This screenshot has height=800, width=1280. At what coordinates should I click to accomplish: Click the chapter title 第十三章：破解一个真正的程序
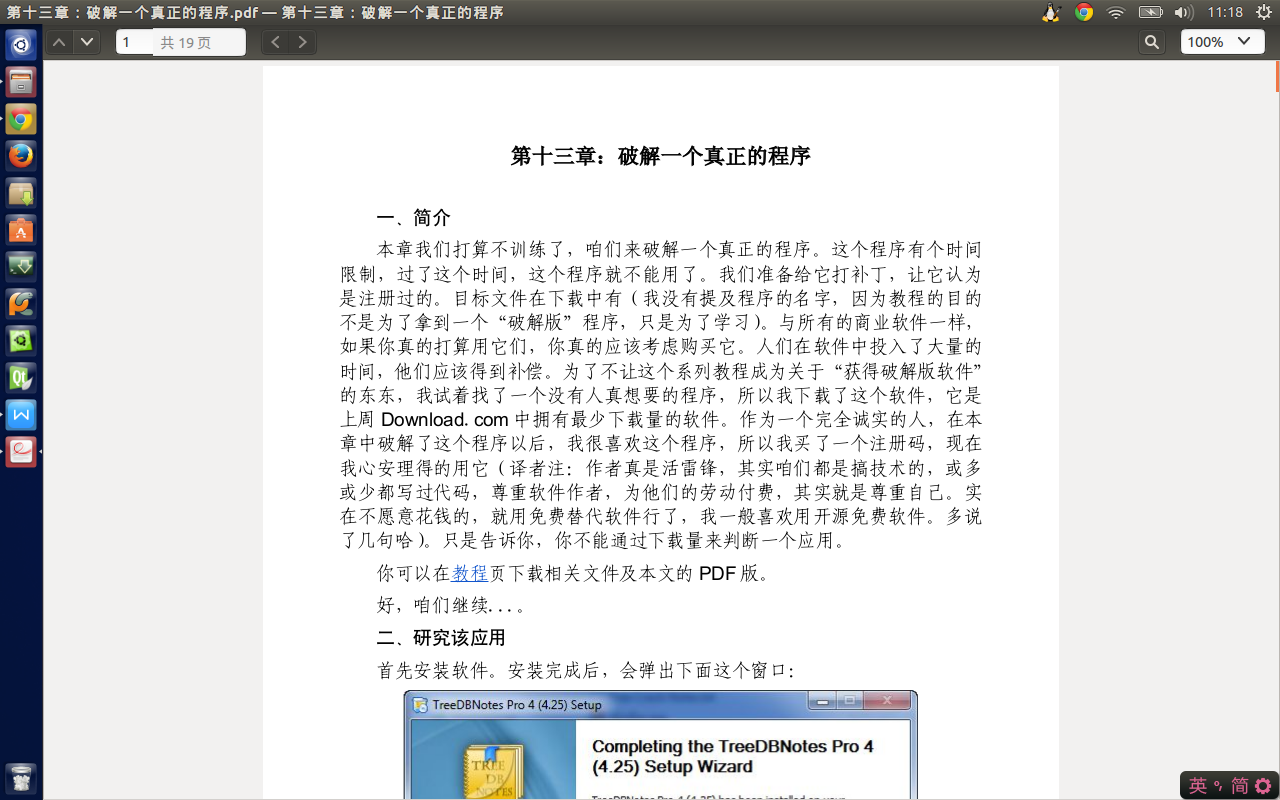click(660, 156)
